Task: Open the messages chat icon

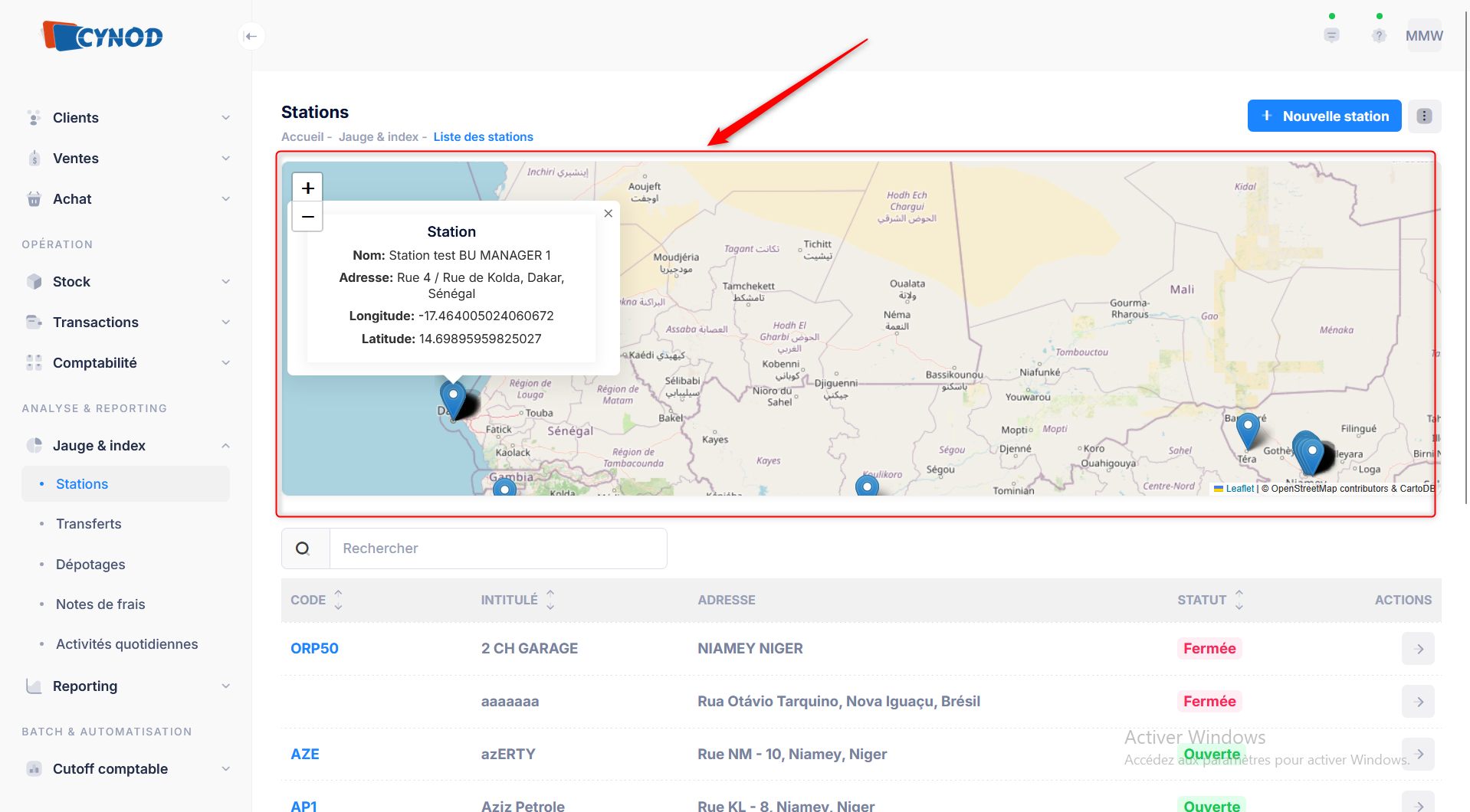Action: point(1331,36)
